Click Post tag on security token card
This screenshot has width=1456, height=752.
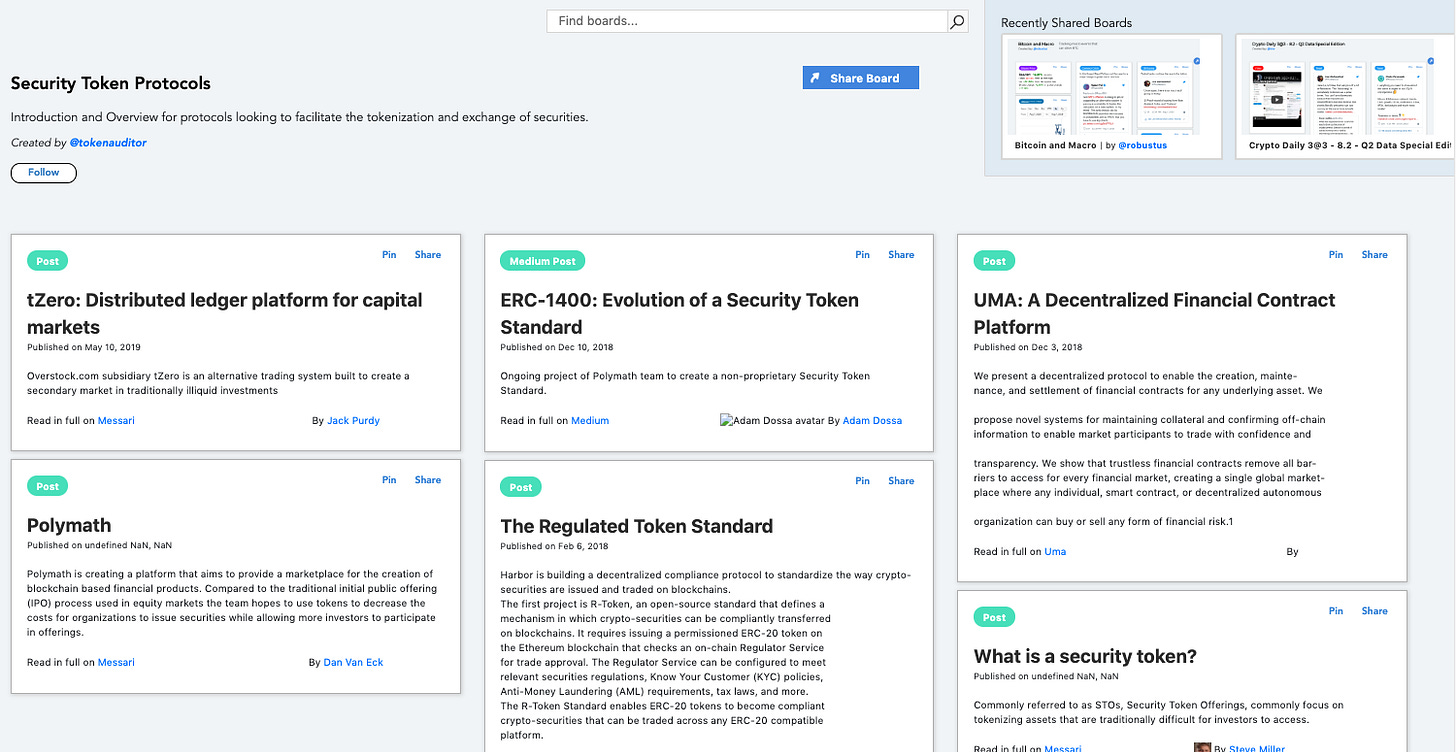(994, 618)
